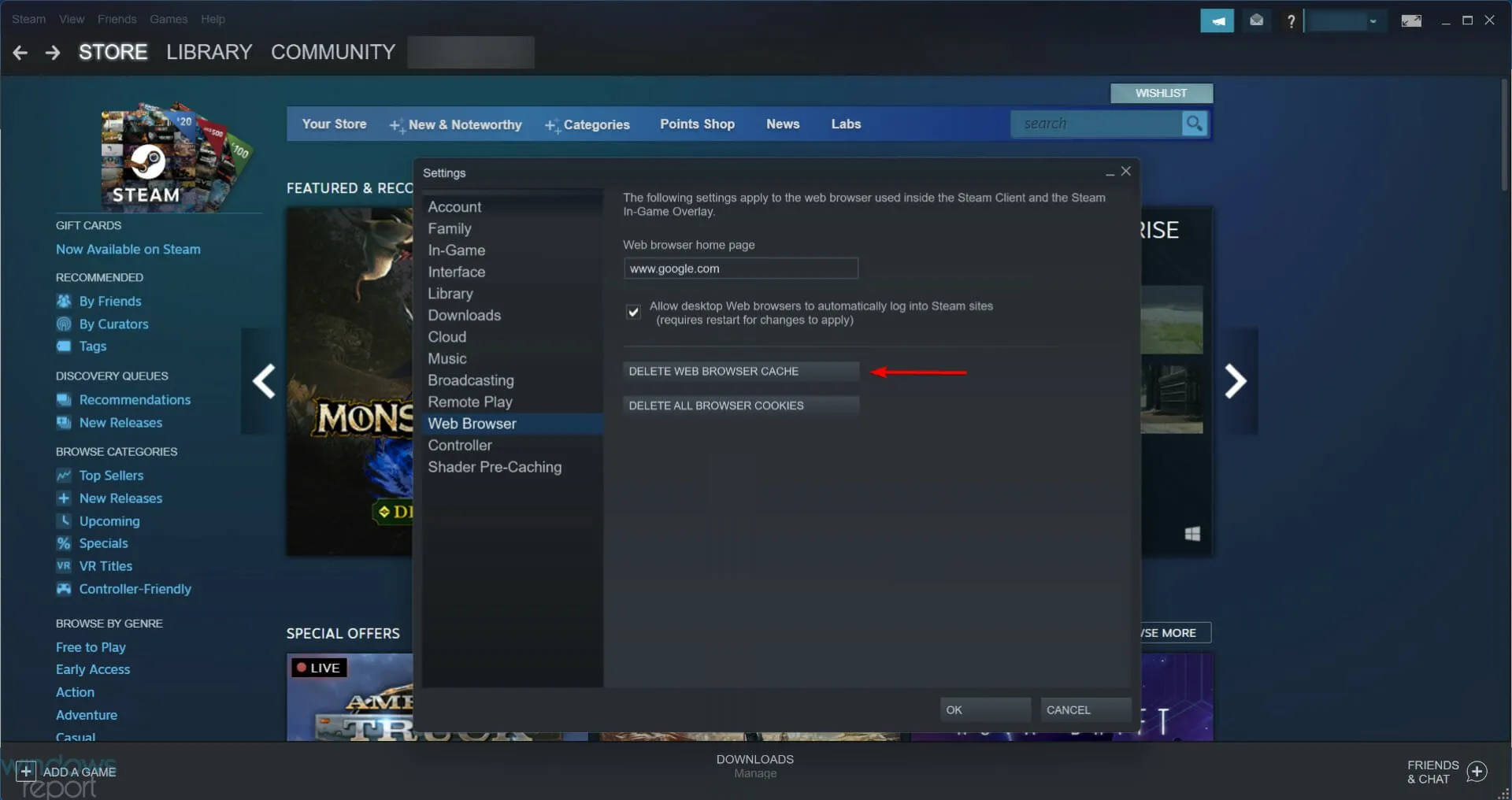Toggle auto log into Steam sites checkbox
The image size is (1512, 800).
tap(633, 313)
